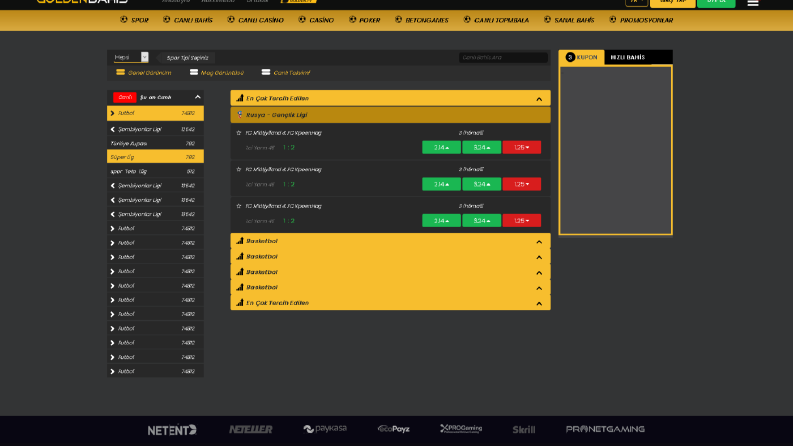793x446 pixels.
Task: Click the Genel Görünüm view icon
Action: (120, 72)
